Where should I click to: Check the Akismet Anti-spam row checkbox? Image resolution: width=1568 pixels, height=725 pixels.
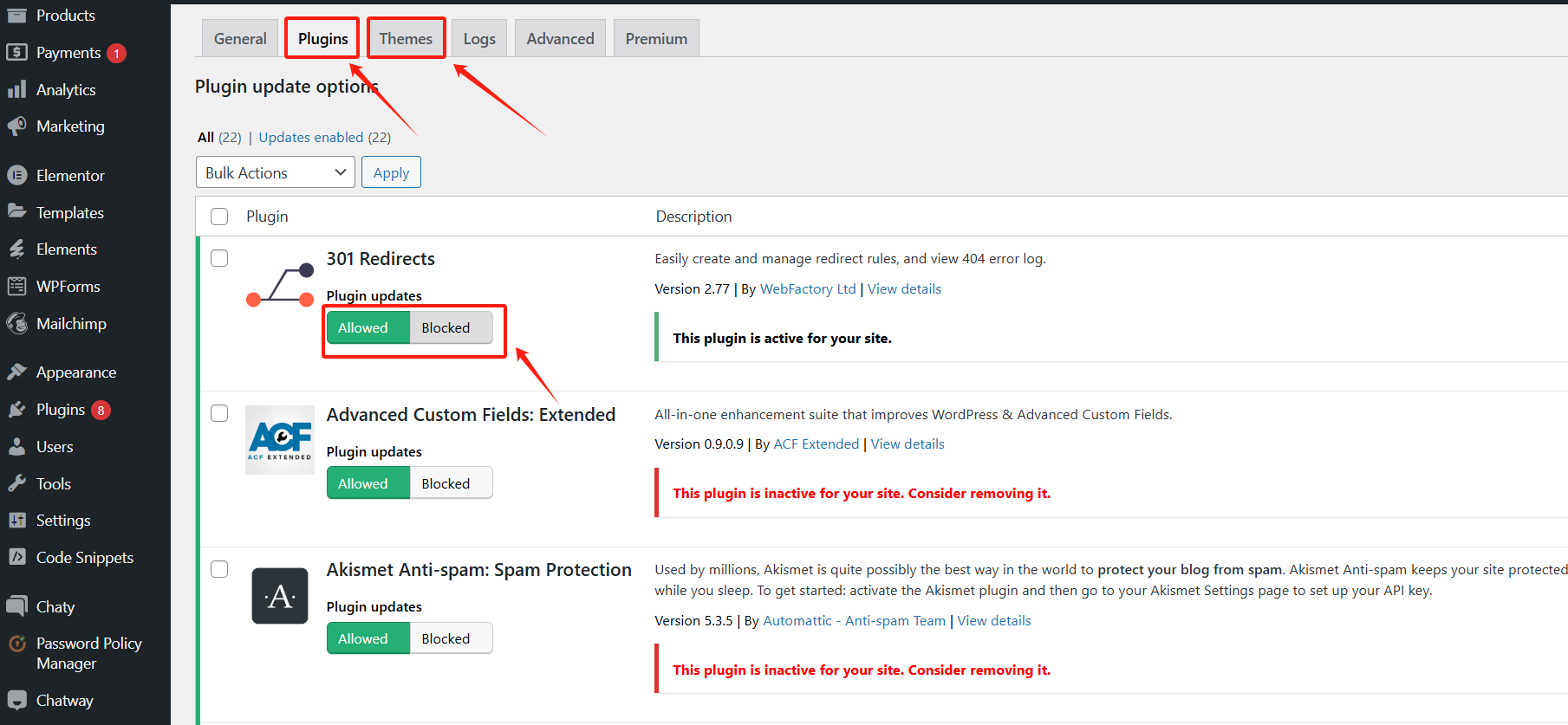click(x=219, y=569)
